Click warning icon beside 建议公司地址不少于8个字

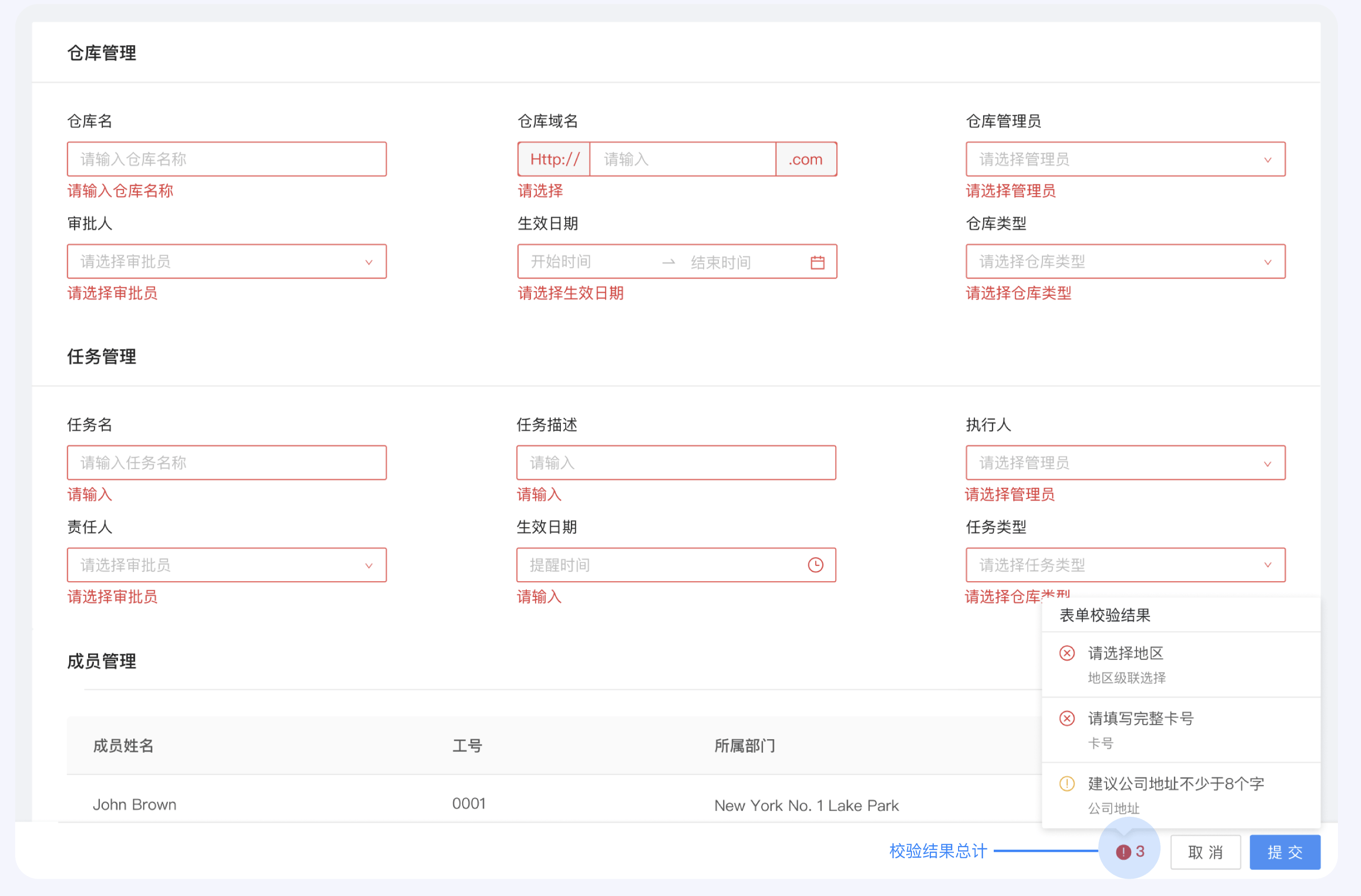(1067, 783)
